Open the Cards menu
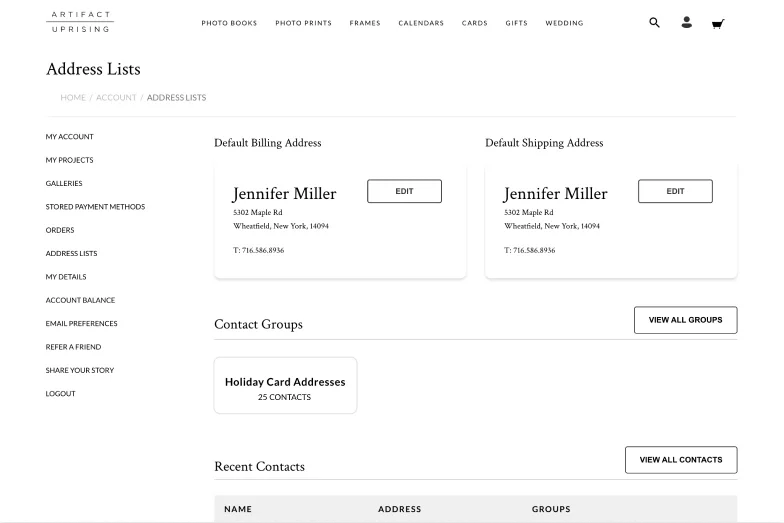 tap(474, 23)
